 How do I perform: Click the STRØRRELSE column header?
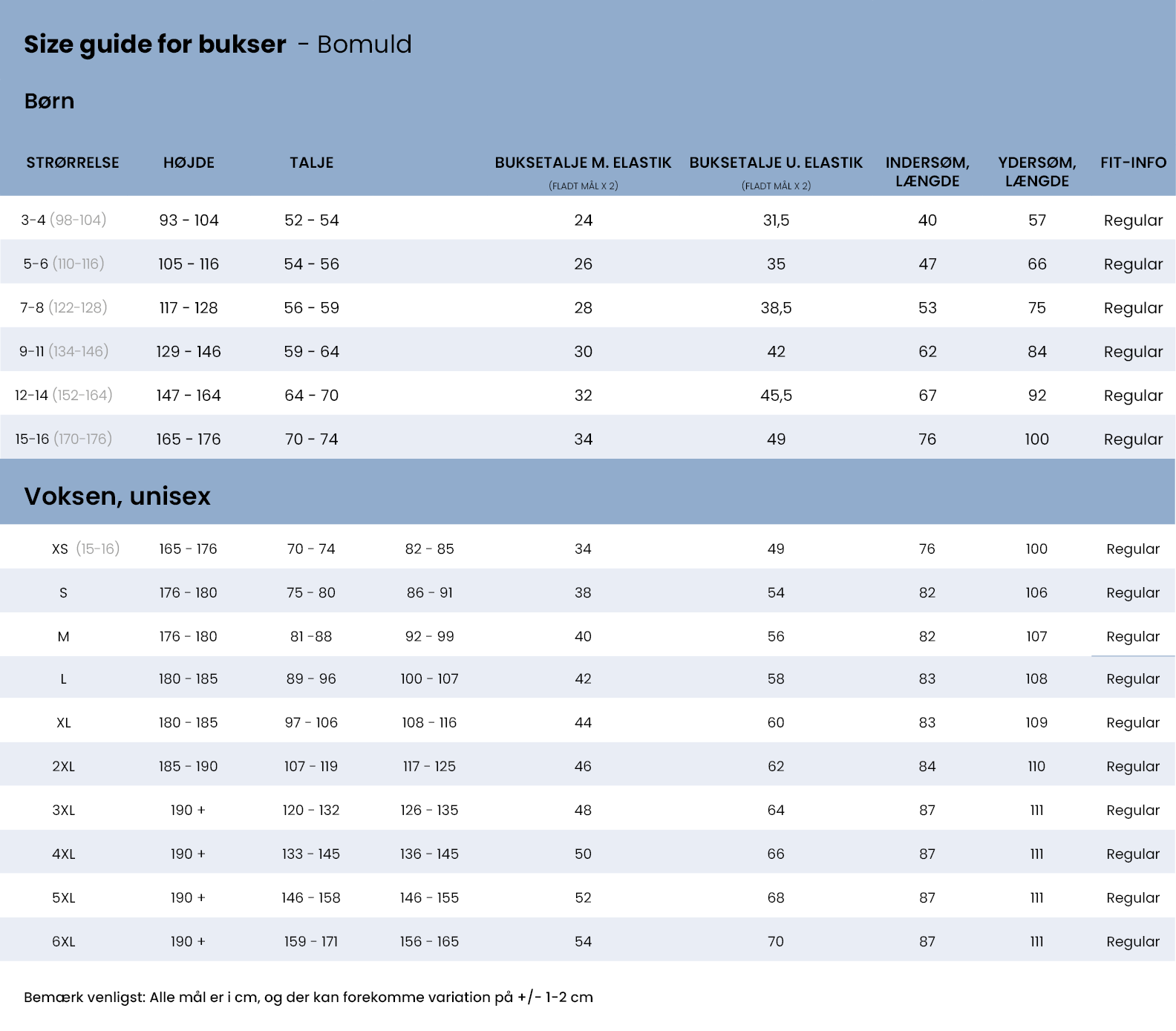pos(73,163)
